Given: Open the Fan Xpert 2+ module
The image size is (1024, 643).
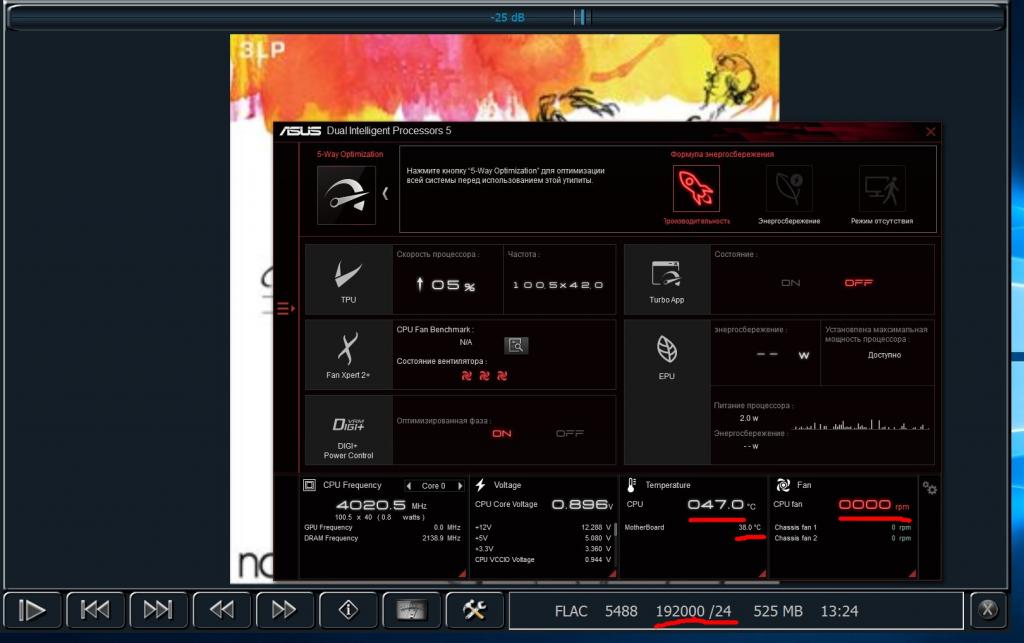Looking at the screenshot, I should (x=349, y=354).
